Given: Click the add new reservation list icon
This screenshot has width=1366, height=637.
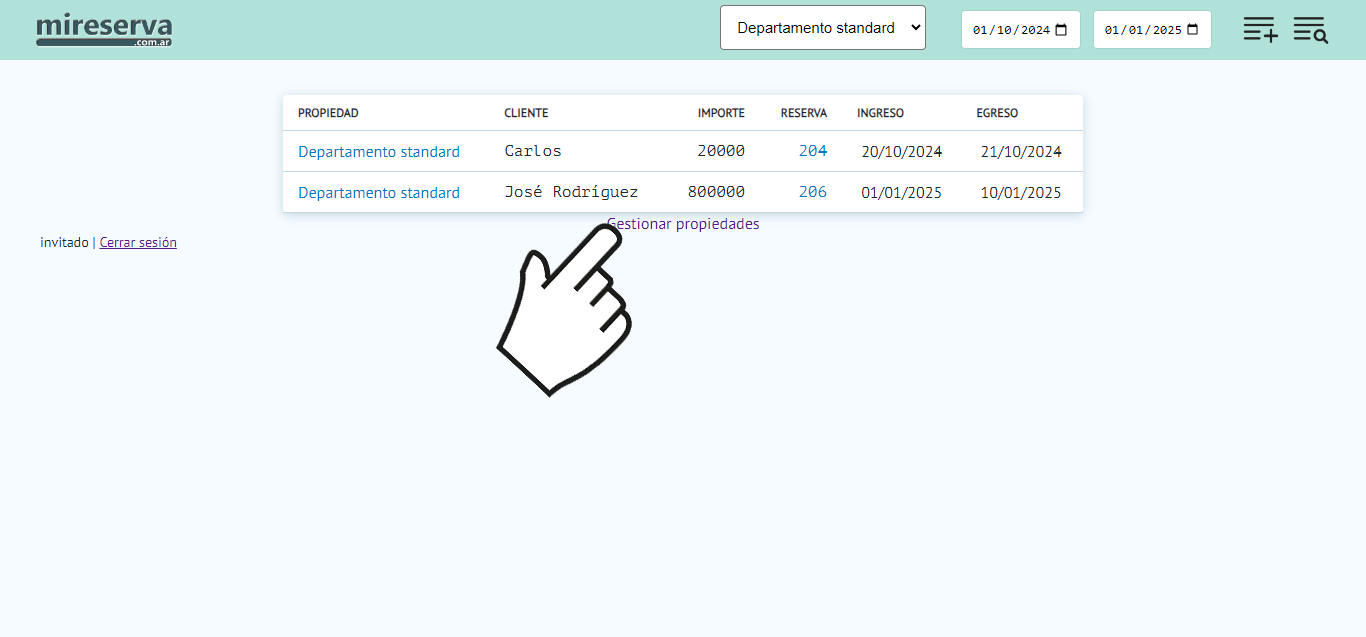Looking at the screenshot, I should click(x=1260, y=29).
